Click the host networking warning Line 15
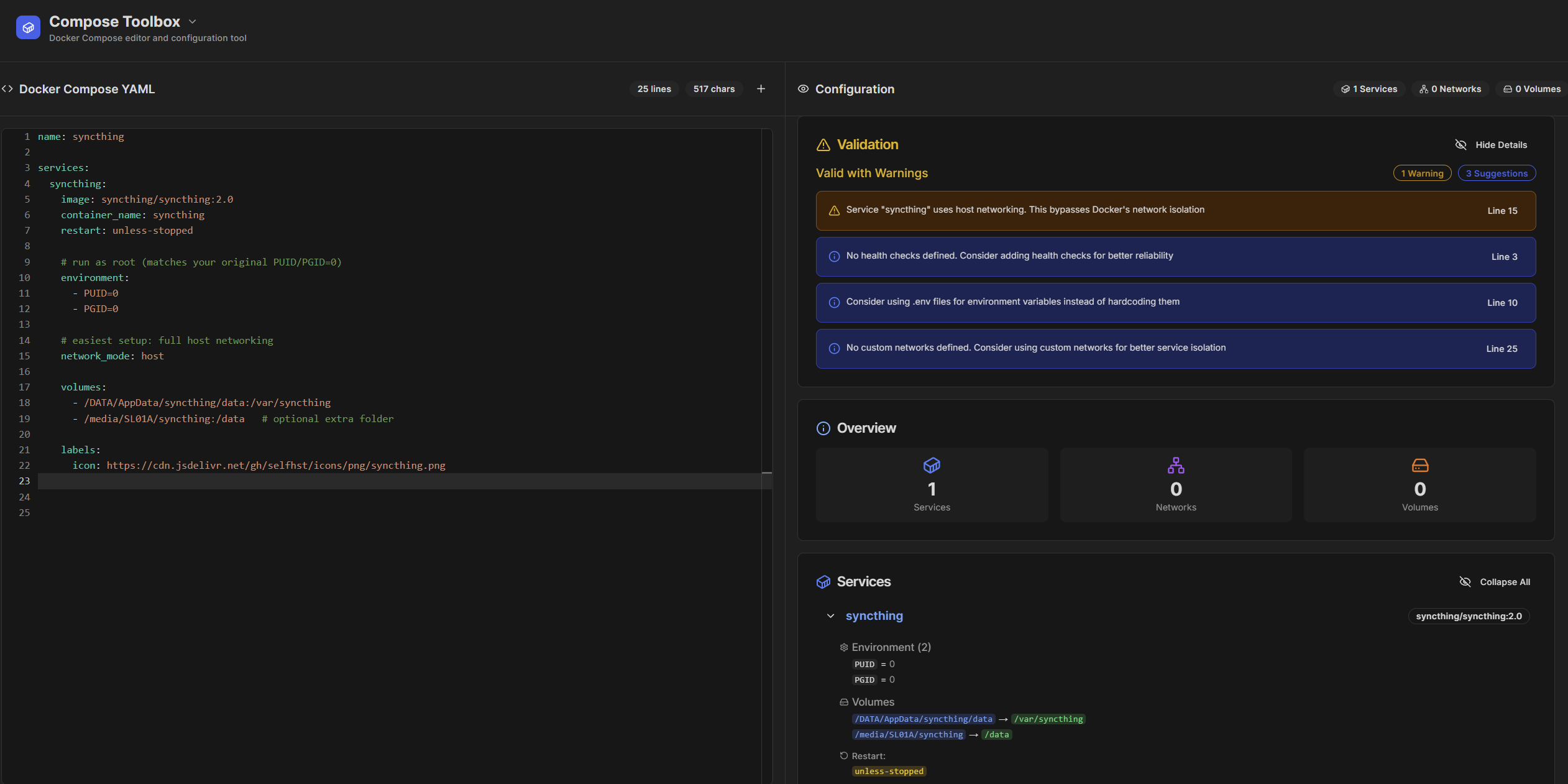The width and height of the screenshot is (1568, 784). (1502, 211)
